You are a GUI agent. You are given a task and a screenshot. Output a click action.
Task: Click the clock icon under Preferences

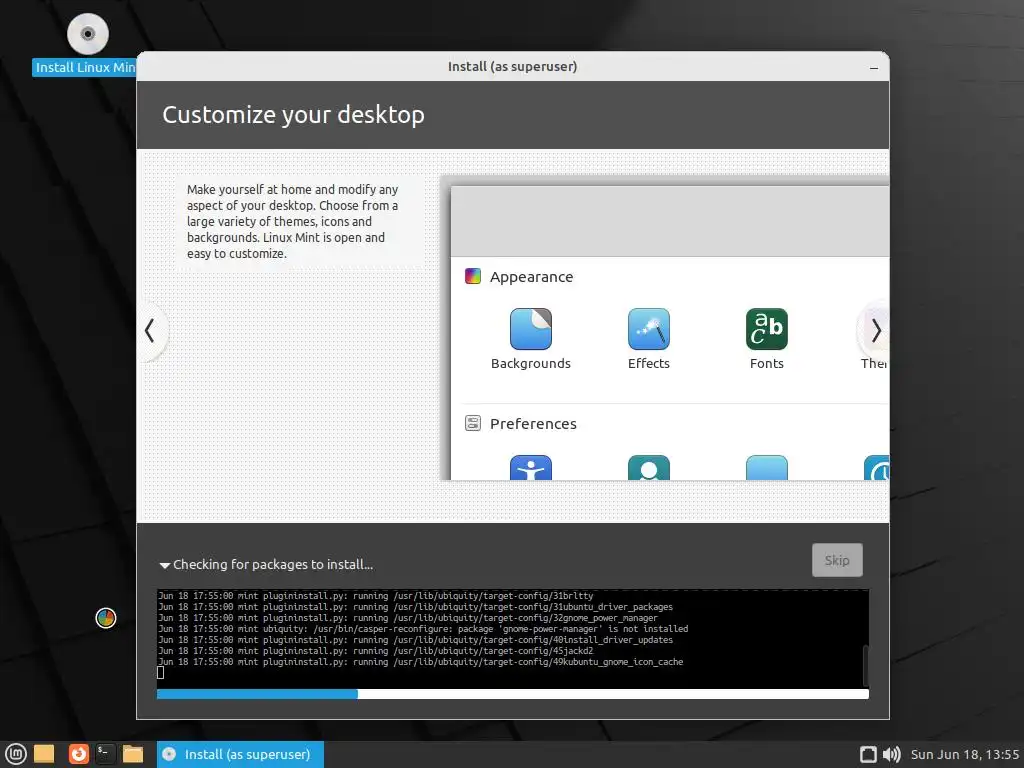[x=876, y=468]
